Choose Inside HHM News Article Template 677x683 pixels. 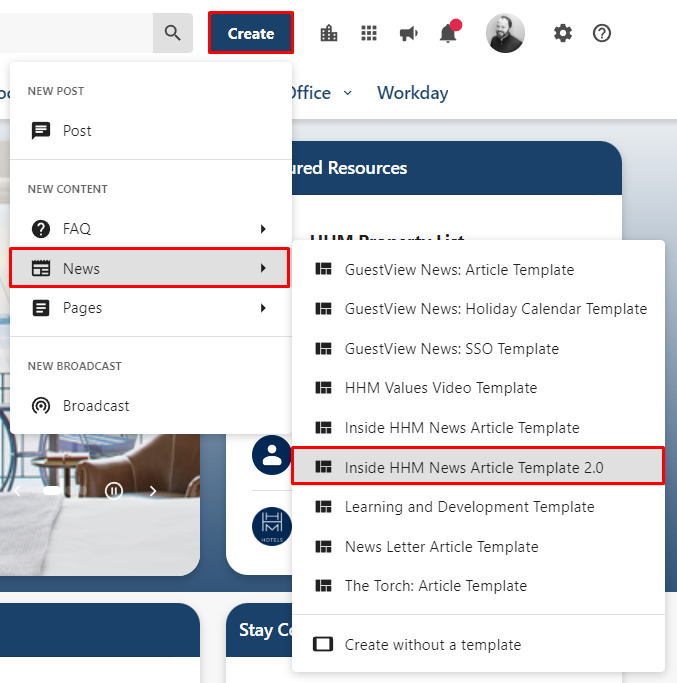(478, 428)
